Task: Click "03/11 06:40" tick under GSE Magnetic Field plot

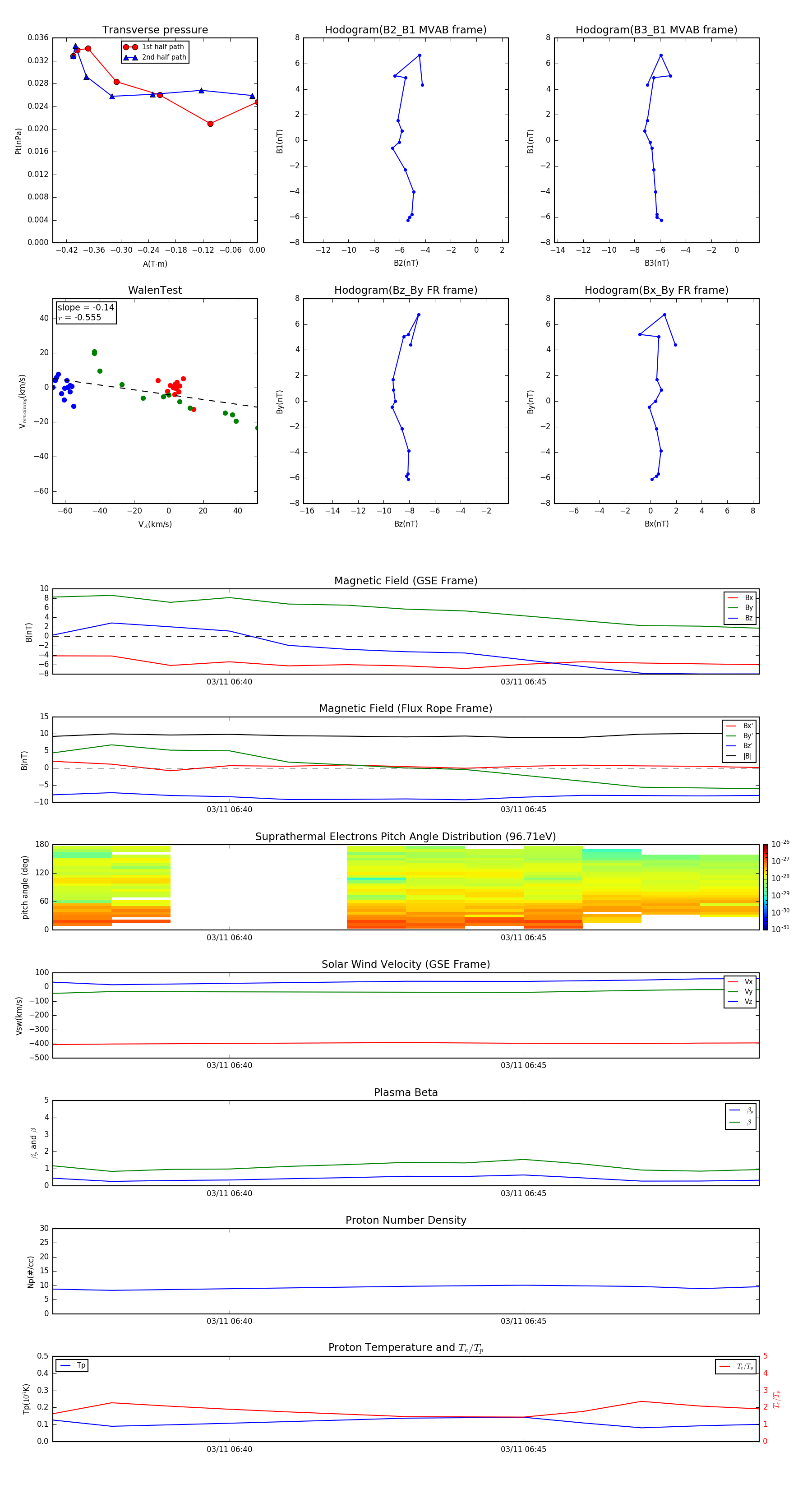Action: pyautogui.click(x=230, y=681)
